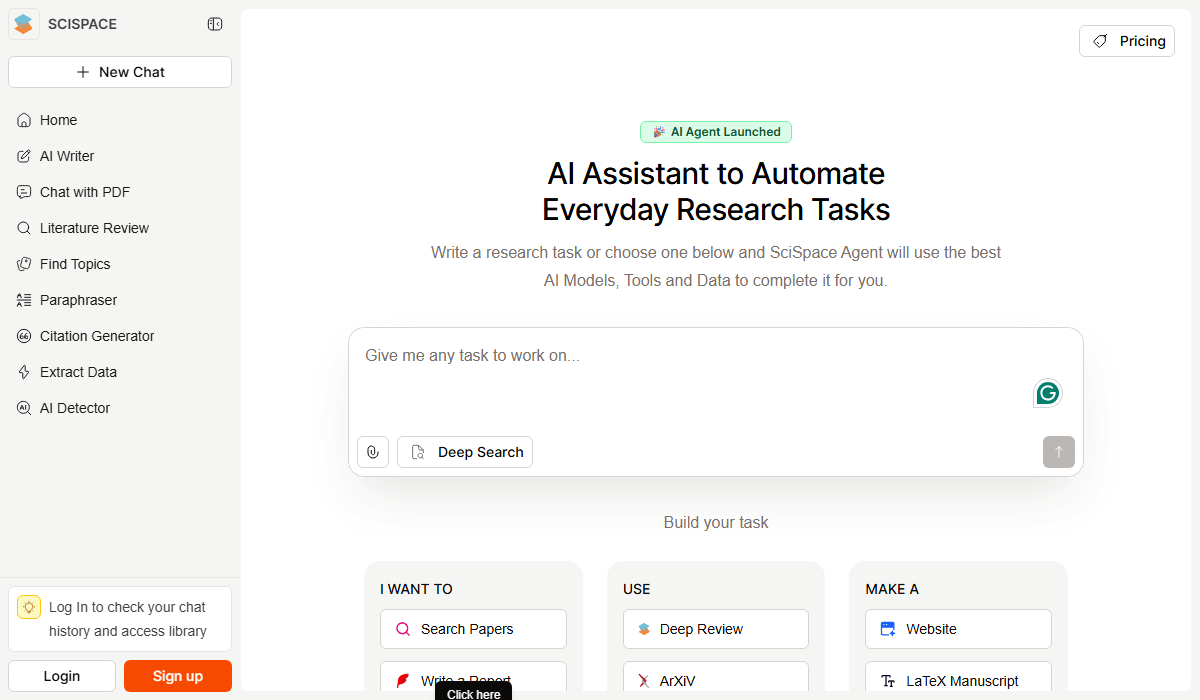This screenshot has height=700, width=1200.
Task: Choose the Search Papers task
Action: [x=473, y=629]
